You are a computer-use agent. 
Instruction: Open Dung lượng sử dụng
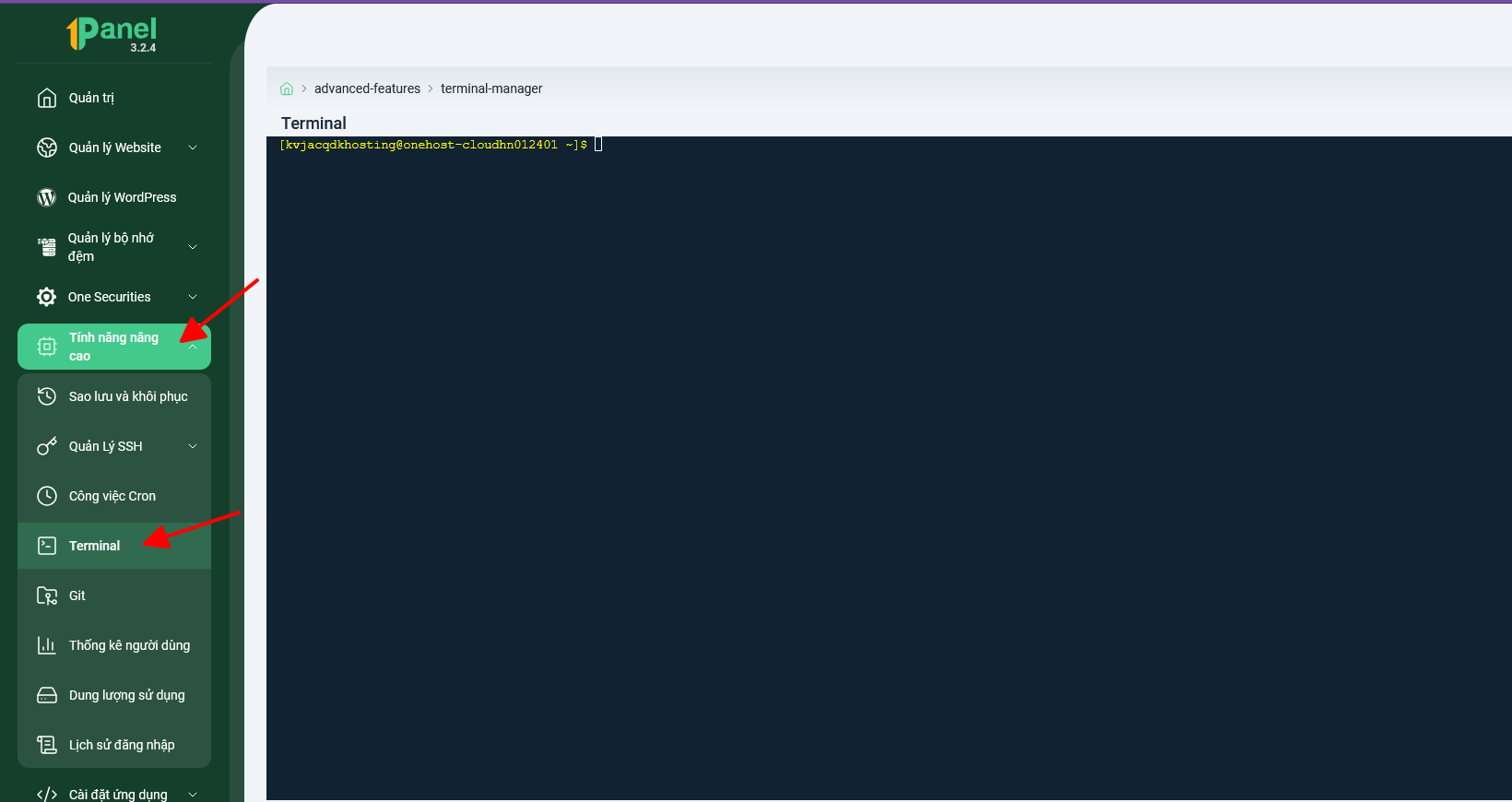[x=114, y=695]
